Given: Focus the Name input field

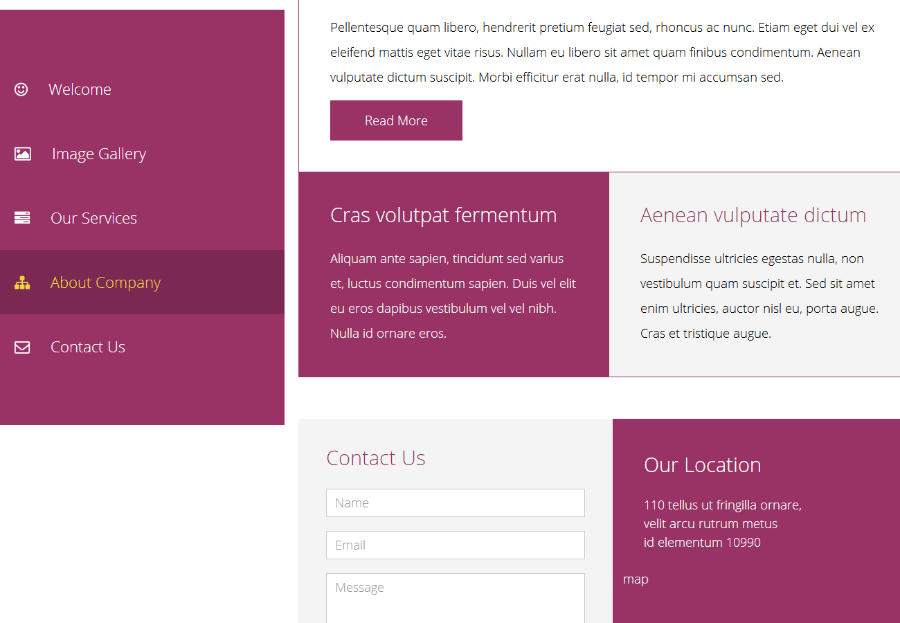Looking at the screenshot, I should (455, 503).
